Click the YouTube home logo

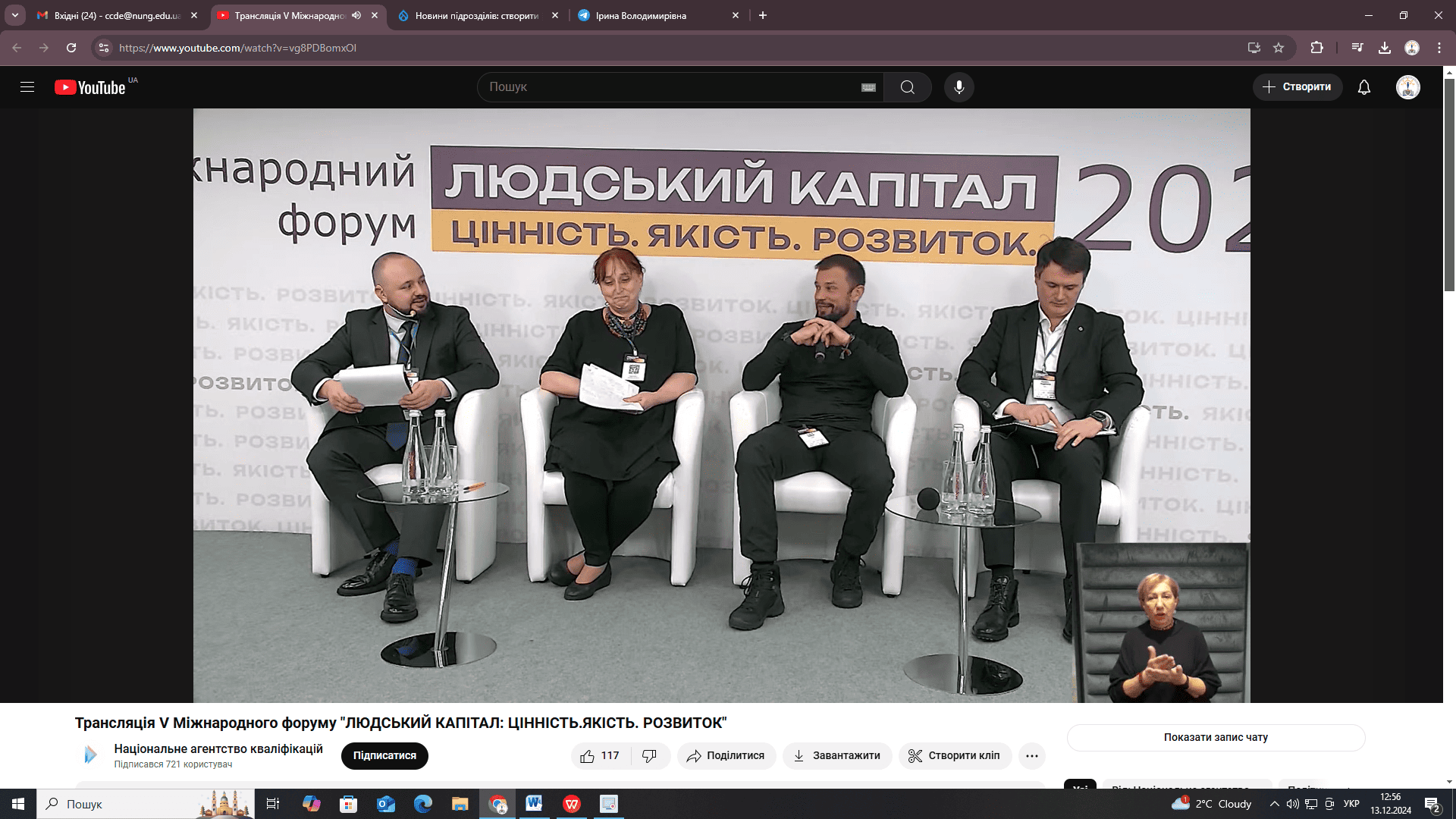coord(90,87)
